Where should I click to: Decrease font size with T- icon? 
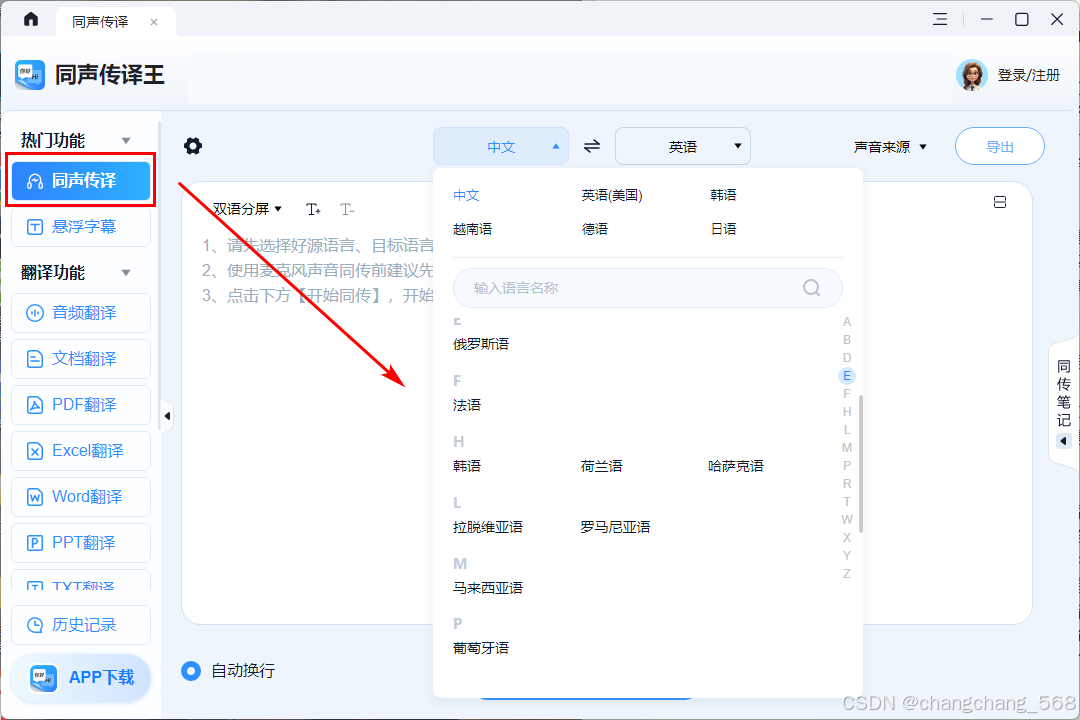tap(347, 209)
